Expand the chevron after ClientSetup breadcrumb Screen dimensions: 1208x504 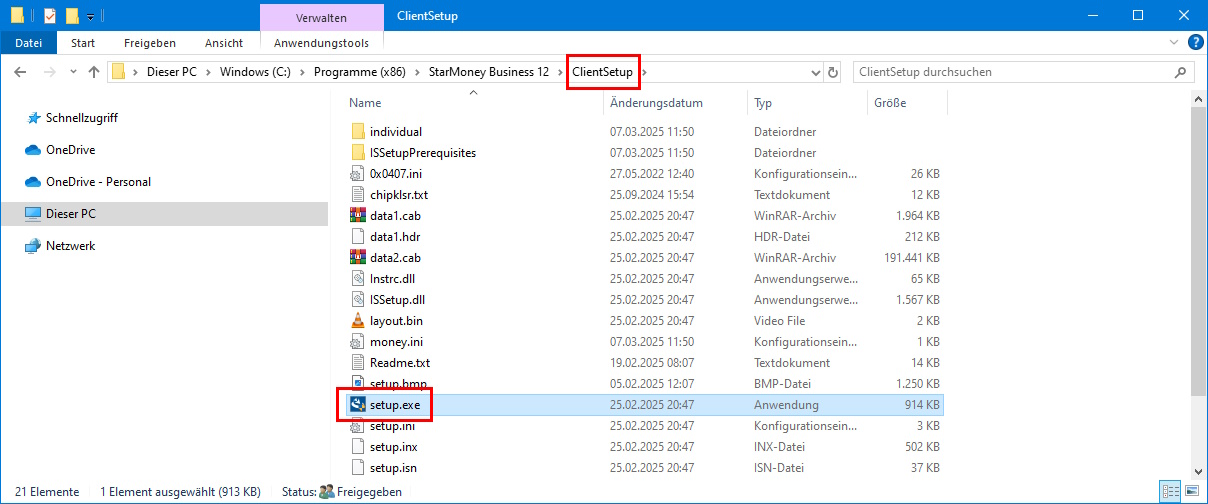tap(644, 72)
